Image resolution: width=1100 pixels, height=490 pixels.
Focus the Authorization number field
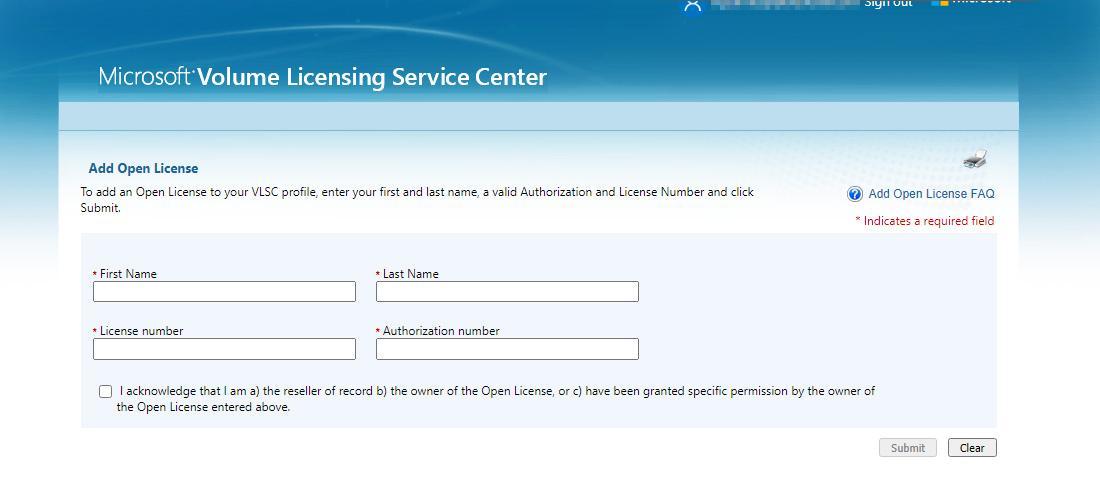tap(507, 349)
